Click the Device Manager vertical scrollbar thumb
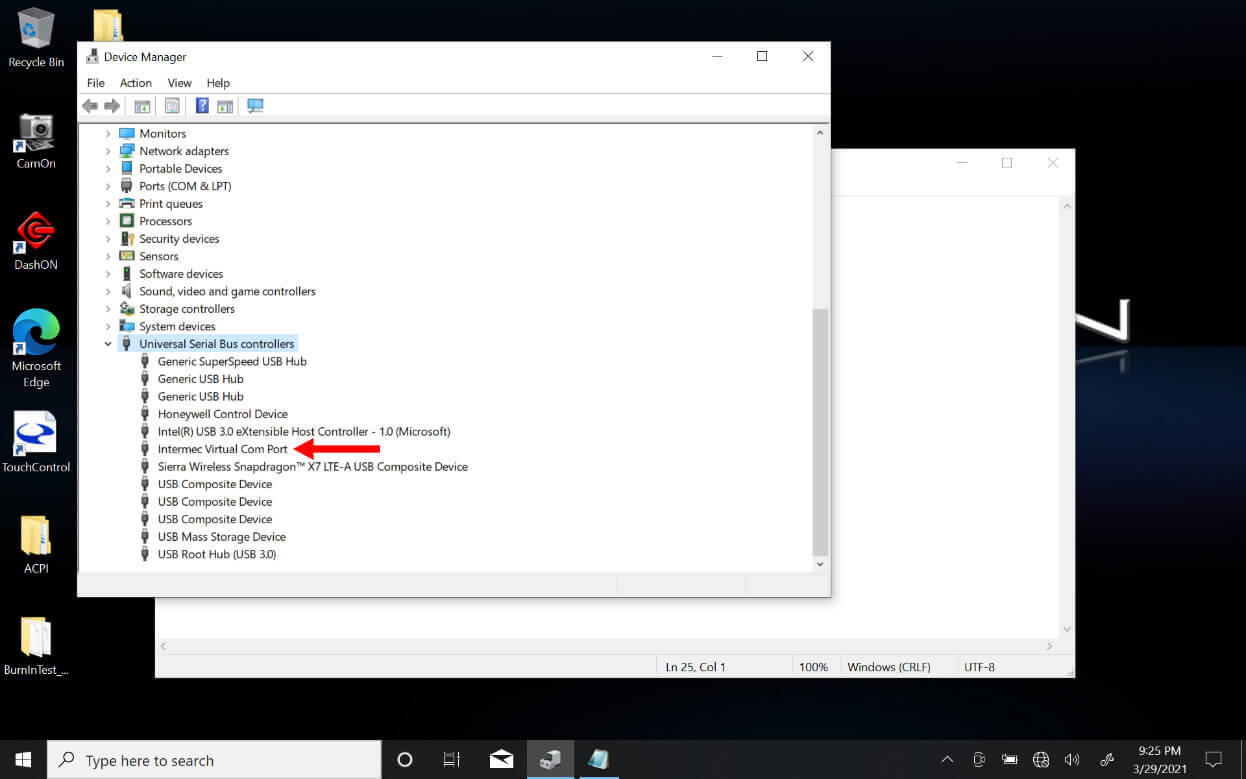Image resolution: width=1246 pixels, height=779 pixels. pos(820,430)
